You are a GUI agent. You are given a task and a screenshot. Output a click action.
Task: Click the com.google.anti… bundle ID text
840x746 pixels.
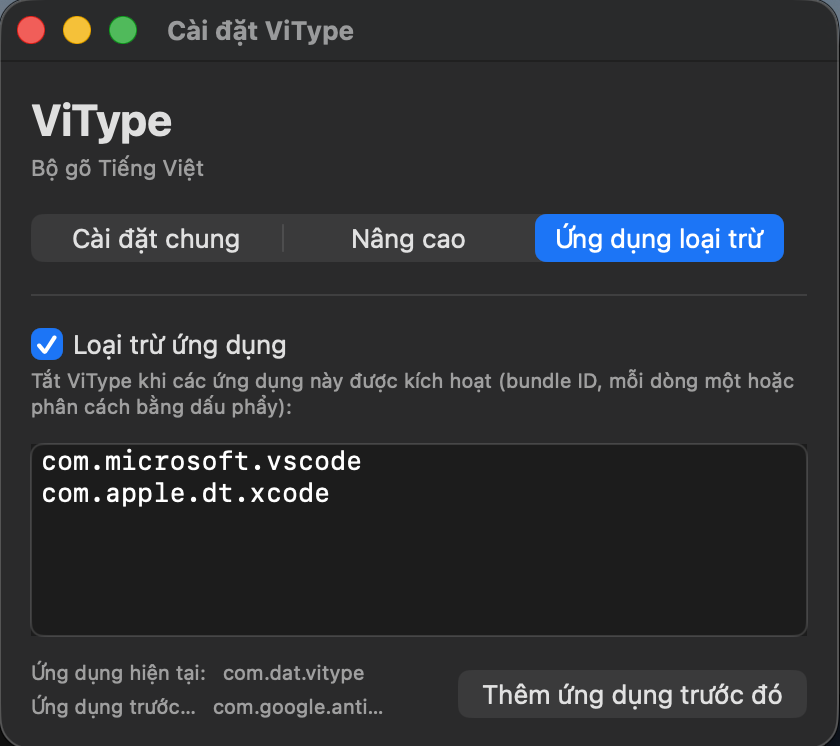click(x=295, y=707)
